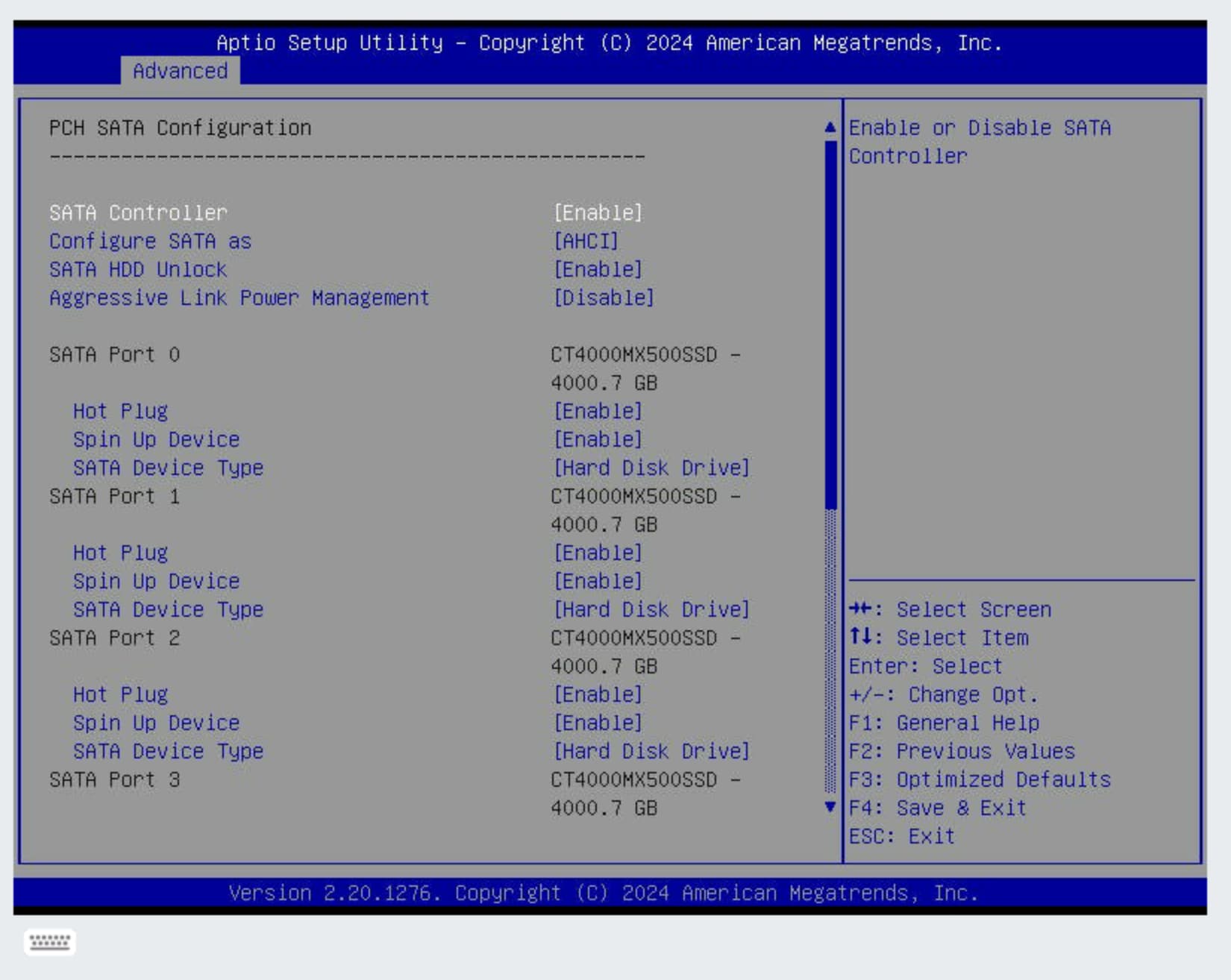
Task: Click the F4: Save & Exit hint
Action: 938,808
